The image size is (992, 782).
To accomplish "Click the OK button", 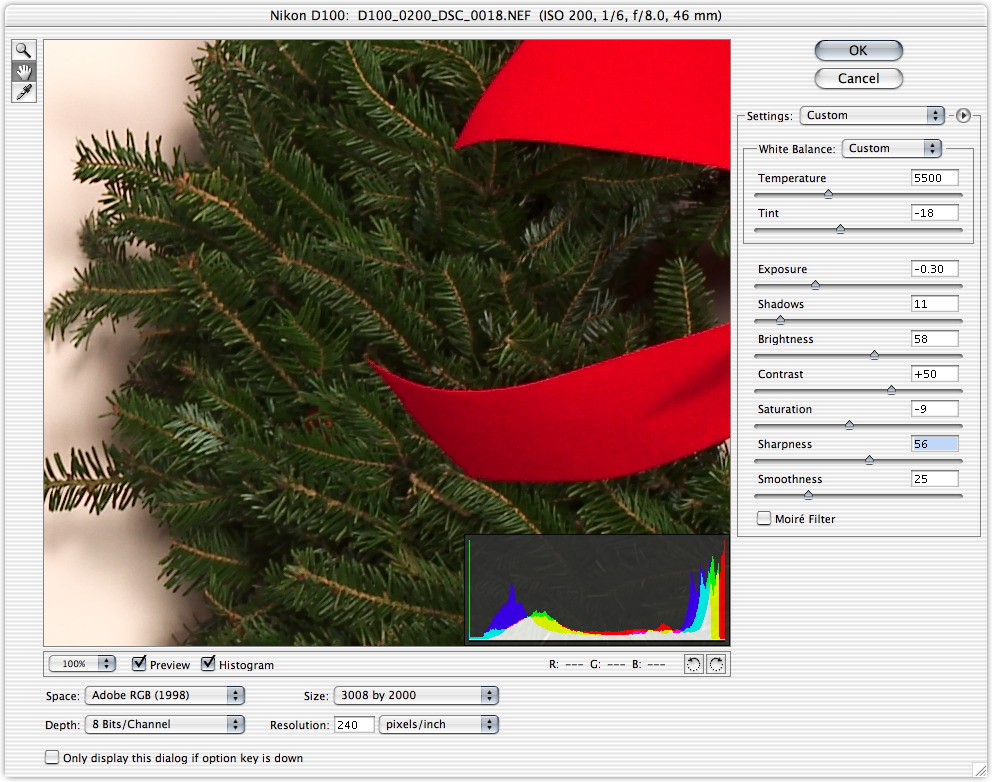I will click(858, 50).
